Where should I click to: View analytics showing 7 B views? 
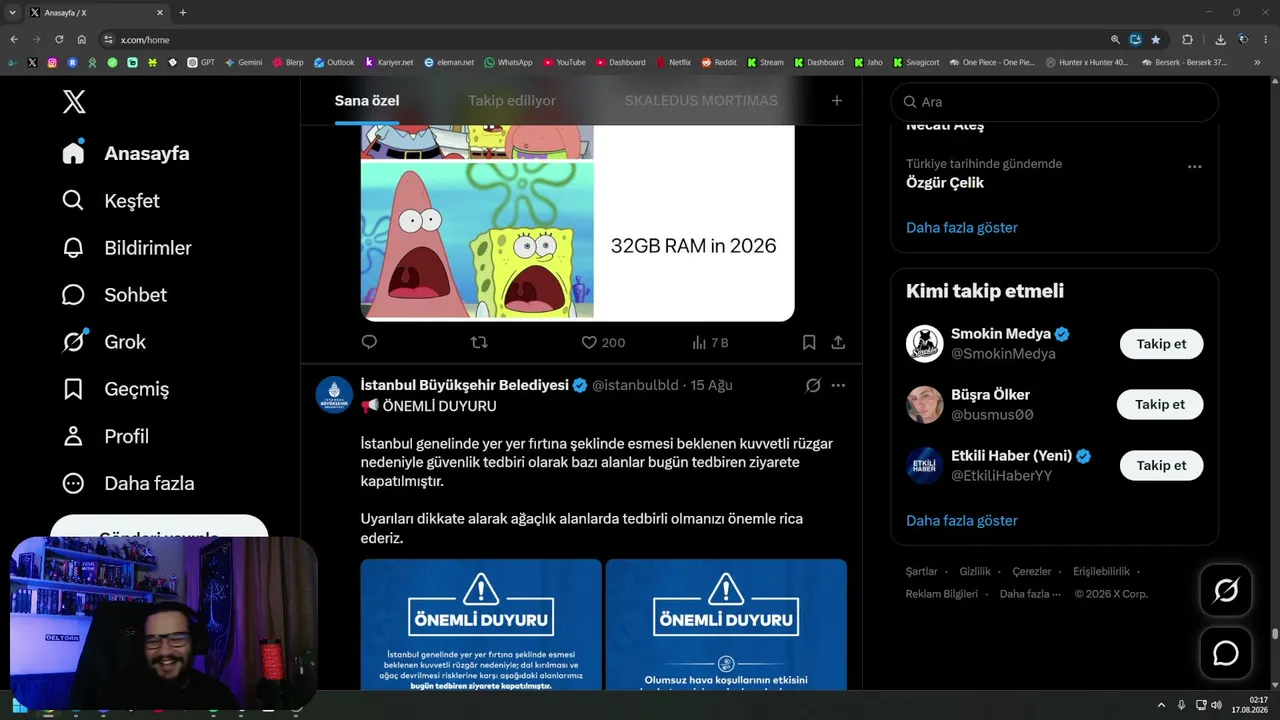pos(710,342)
